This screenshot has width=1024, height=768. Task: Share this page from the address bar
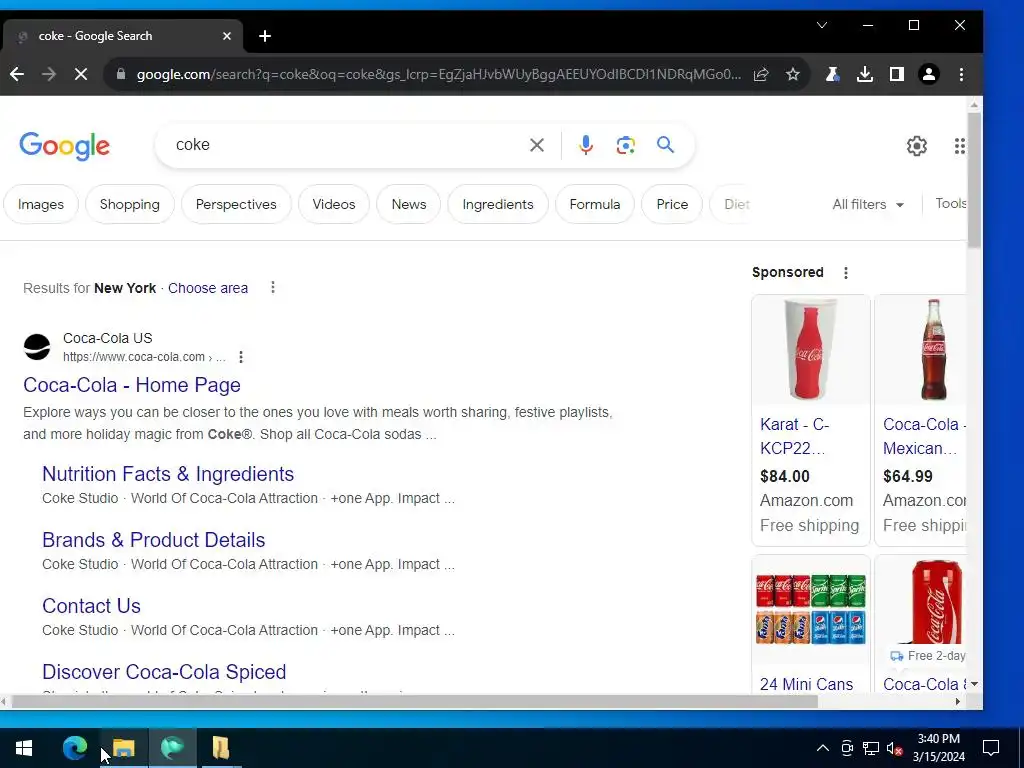(x=761, y=74)
